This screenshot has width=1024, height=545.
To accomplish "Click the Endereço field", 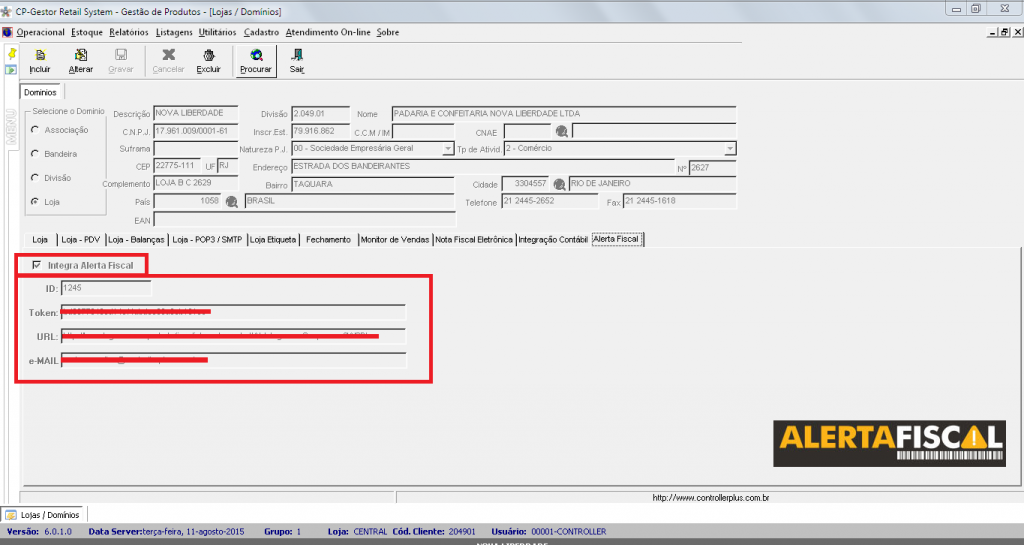I will coord(483,166).
